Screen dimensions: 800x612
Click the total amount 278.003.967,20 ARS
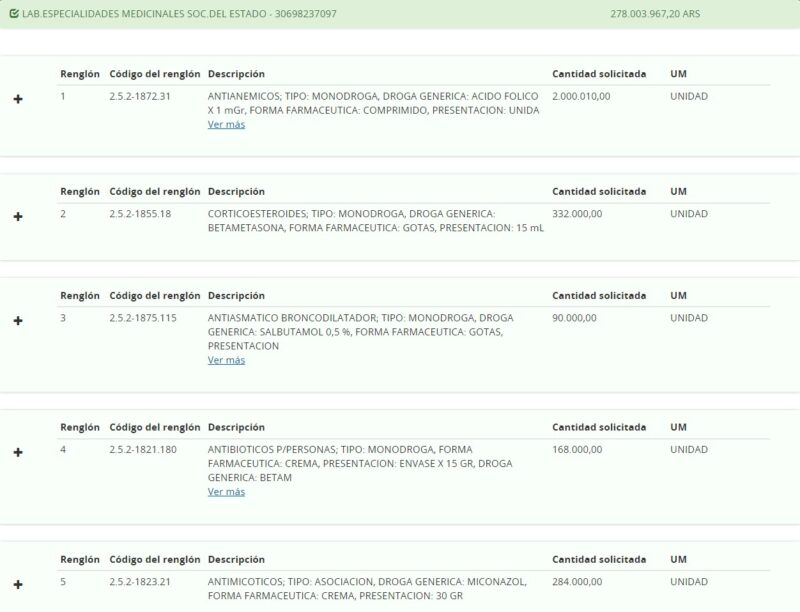point(654,14)
